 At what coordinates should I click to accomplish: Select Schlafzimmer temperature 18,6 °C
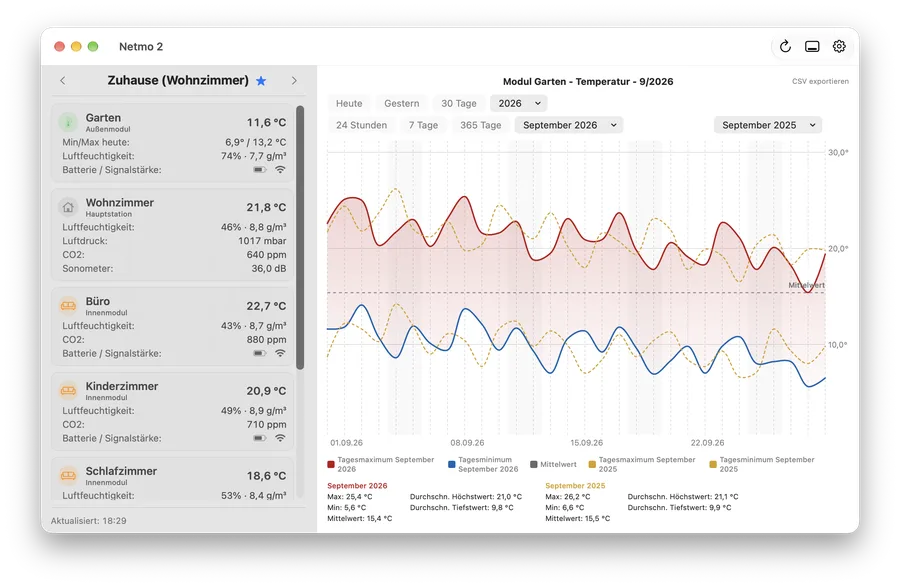(x=266, y=476)
